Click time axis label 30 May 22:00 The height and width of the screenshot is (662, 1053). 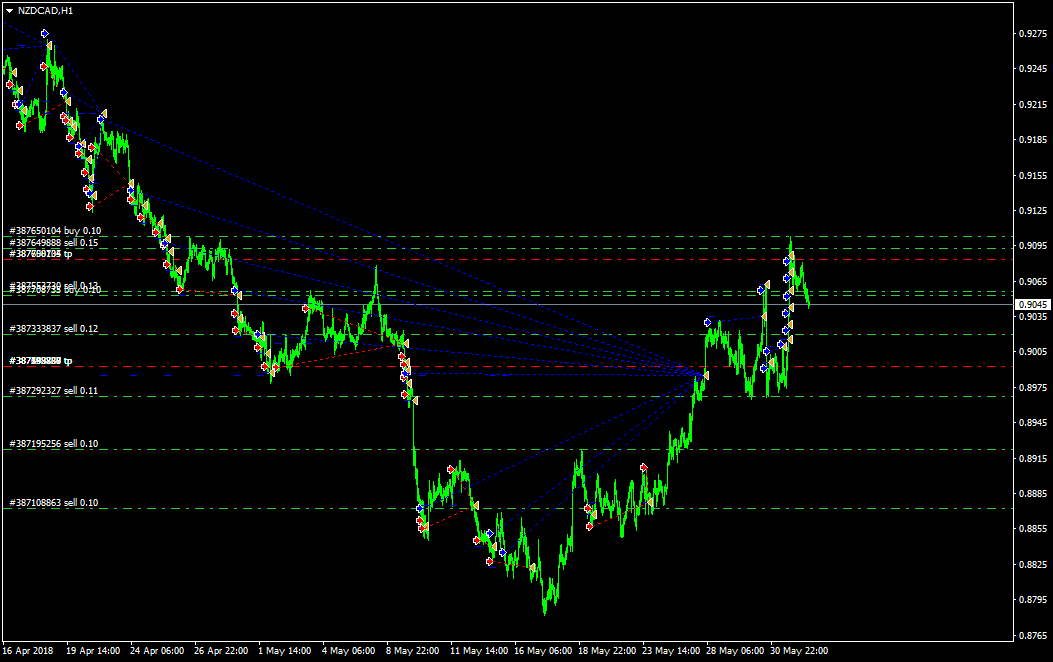(x=798, y=651)
